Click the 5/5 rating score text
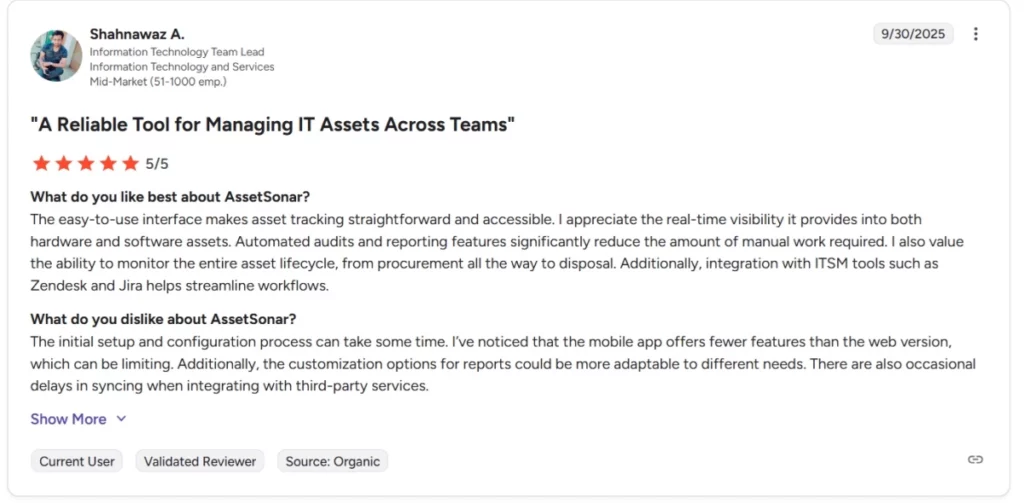 pos(157,164)
